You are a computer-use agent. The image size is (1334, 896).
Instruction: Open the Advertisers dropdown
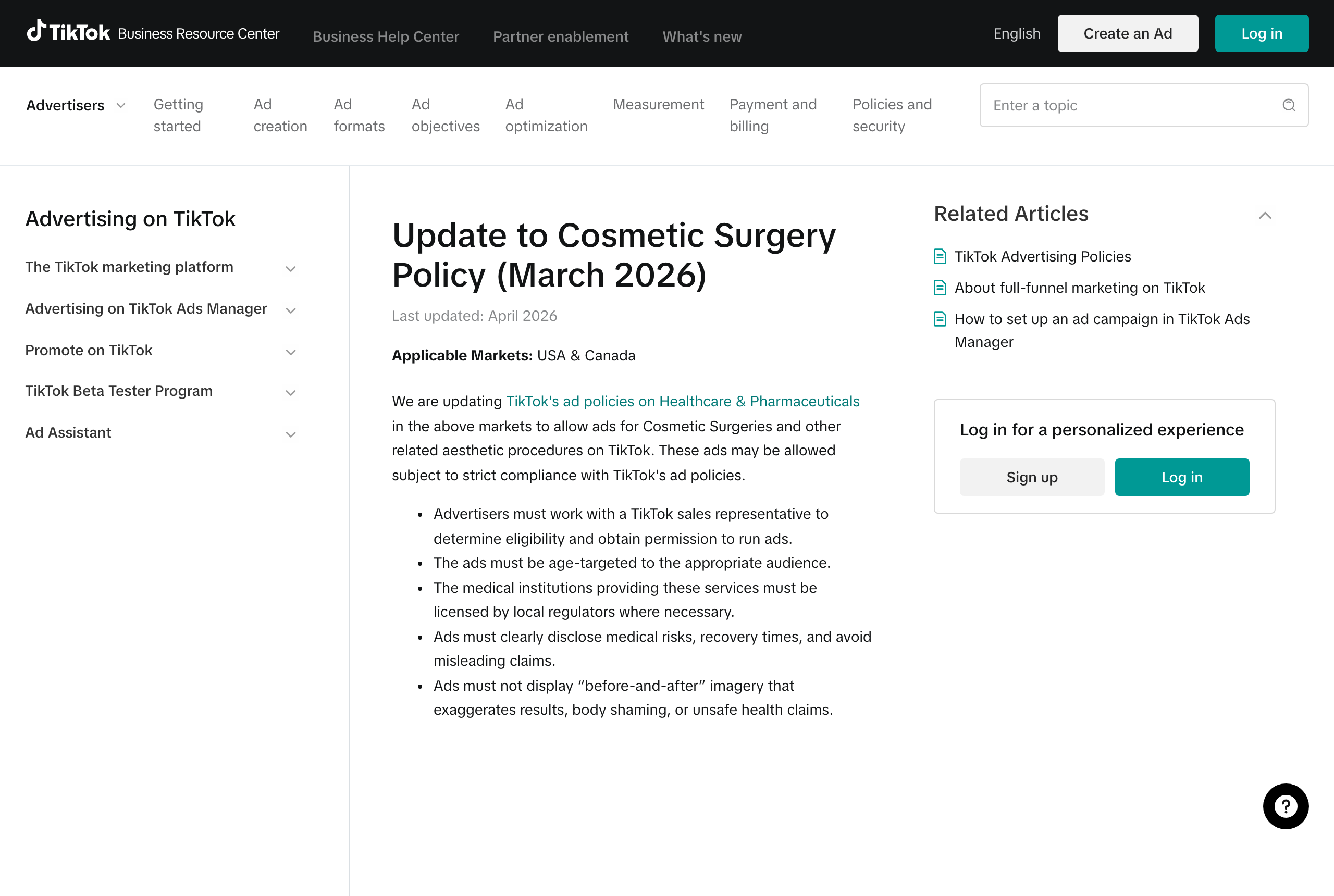(76, 105)
